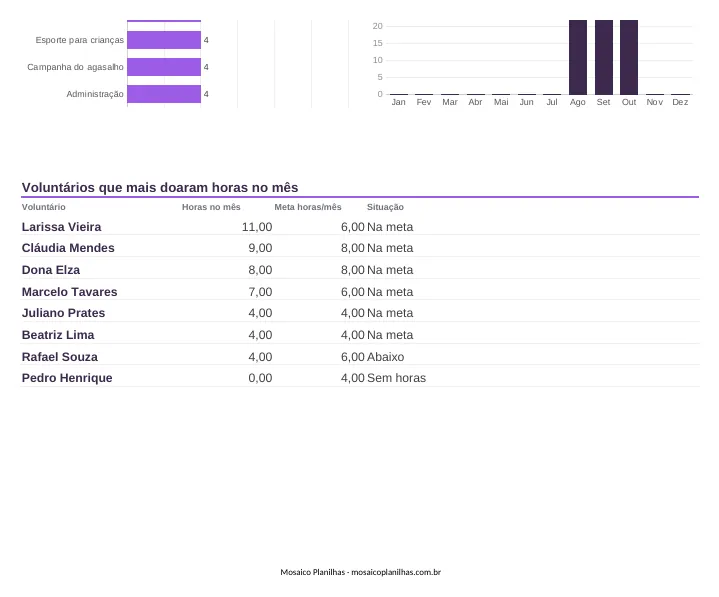
Task: Select Juliano Prates name cell
Action: [x=63, y=313]
